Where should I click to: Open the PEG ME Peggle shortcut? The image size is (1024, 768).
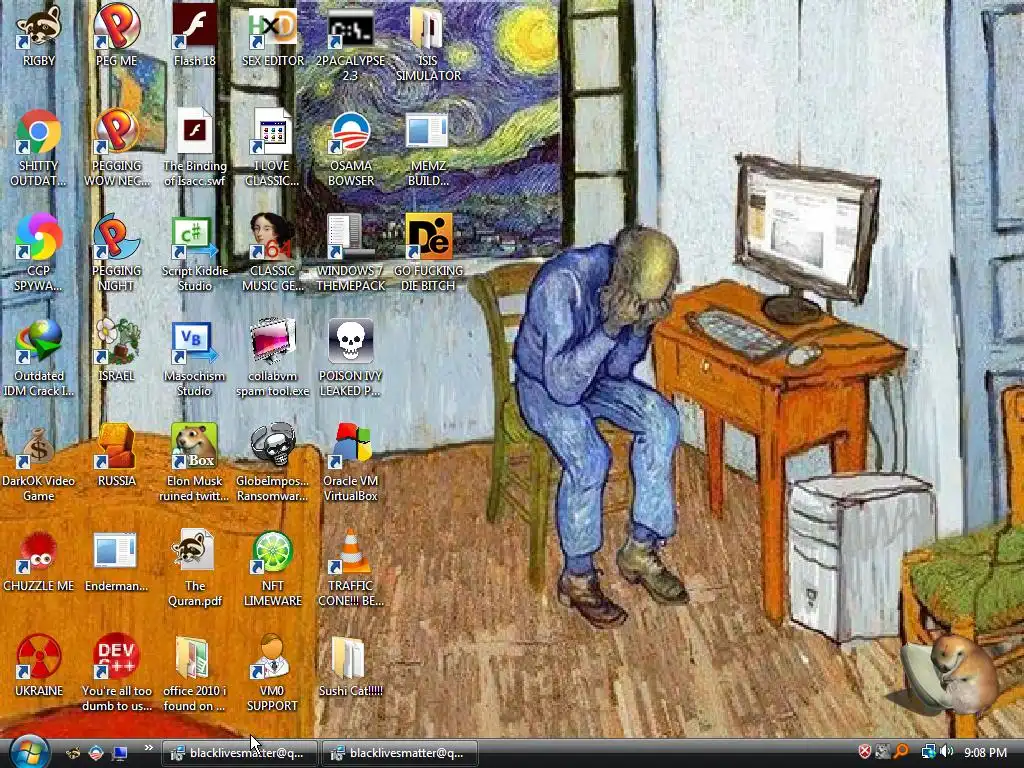(x=116, y=26)
